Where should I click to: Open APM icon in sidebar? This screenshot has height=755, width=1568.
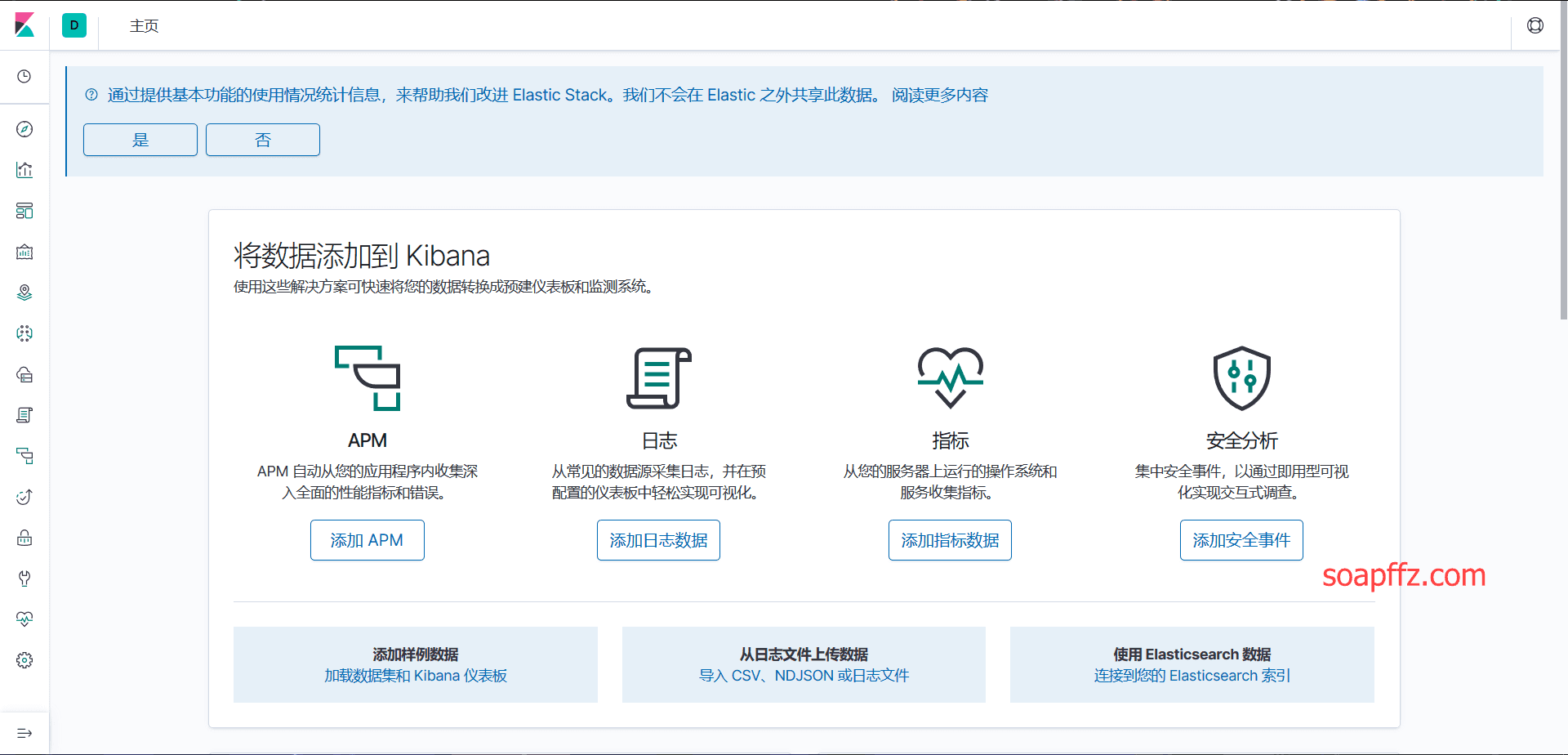click(x=24, y=456)
